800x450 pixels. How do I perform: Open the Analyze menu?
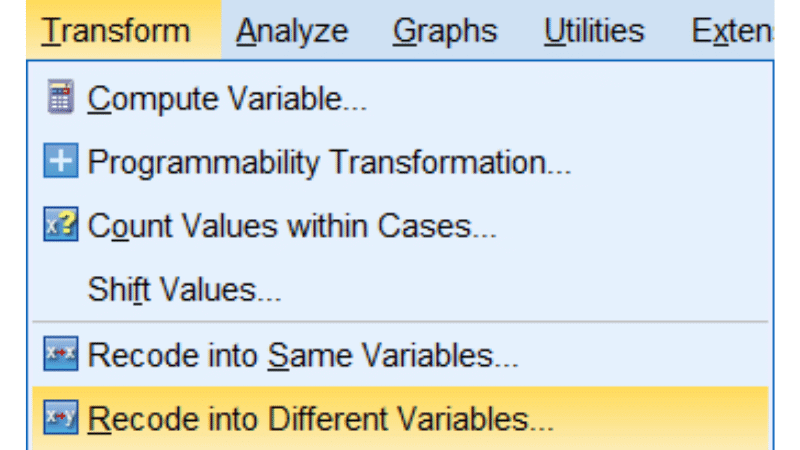tap(292, 31)
